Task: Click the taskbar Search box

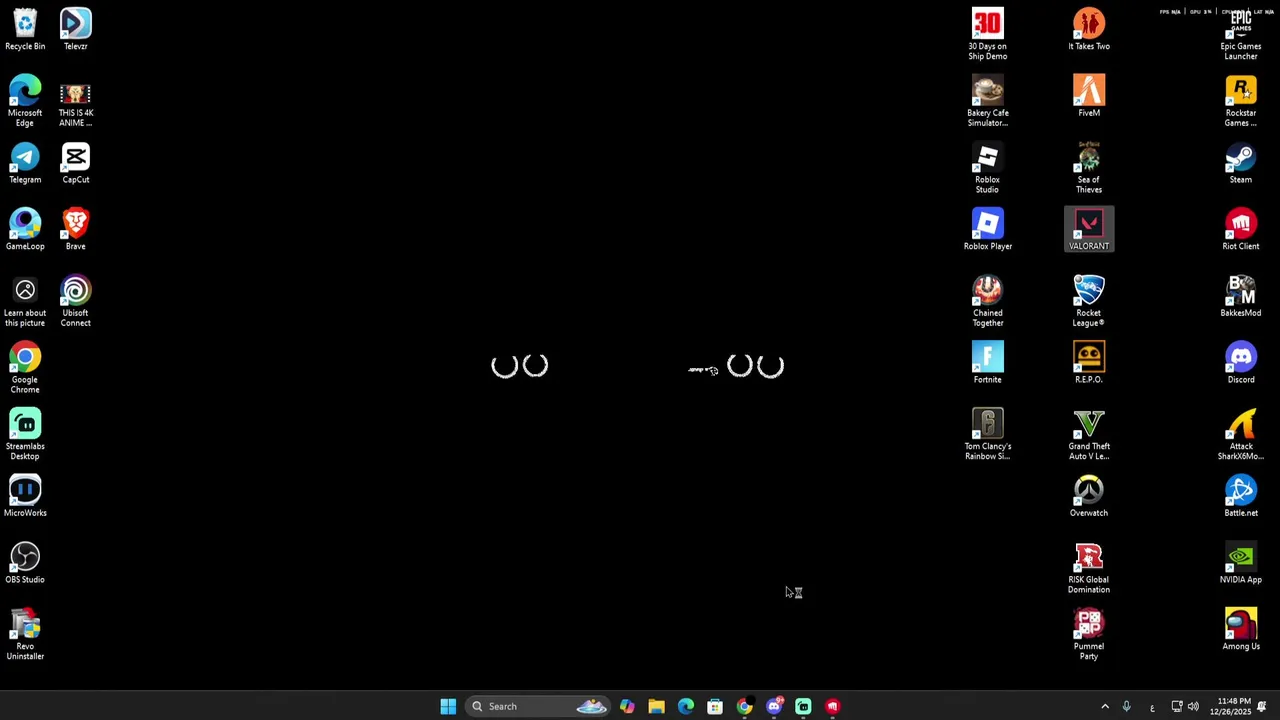Action: (x=539, y=706)
